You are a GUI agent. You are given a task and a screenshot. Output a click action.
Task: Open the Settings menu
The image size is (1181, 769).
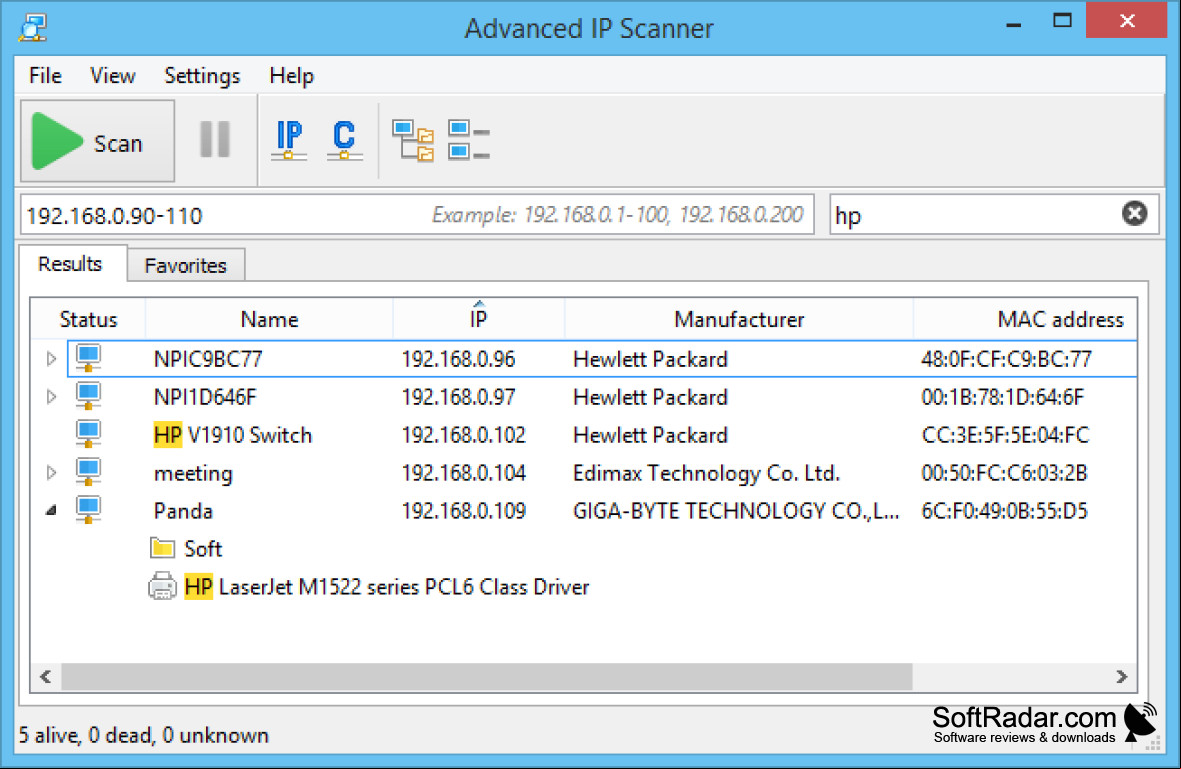[202, 75]
